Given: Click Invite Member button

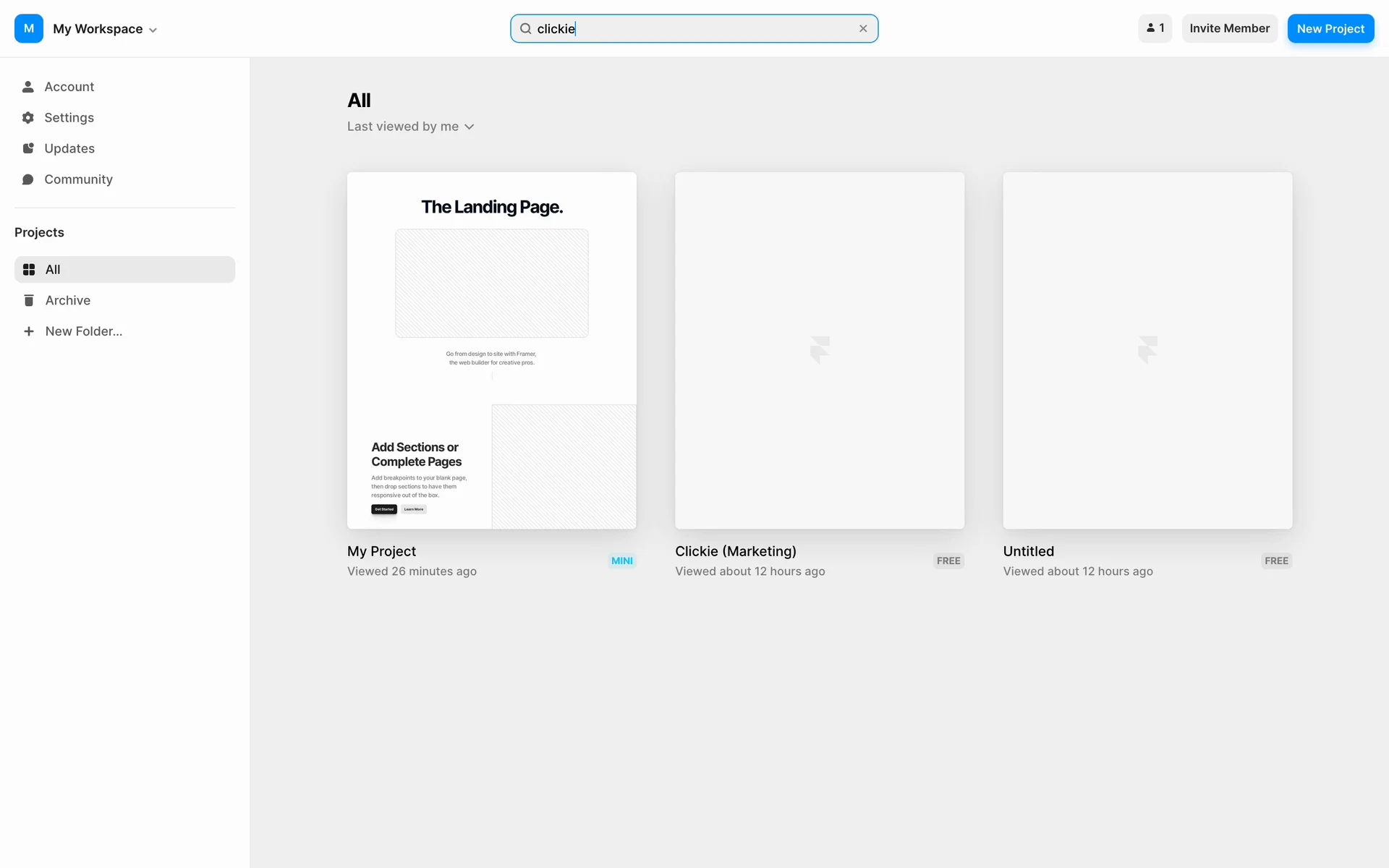Looking at the screenshot, I should (x=1229, y=29).
